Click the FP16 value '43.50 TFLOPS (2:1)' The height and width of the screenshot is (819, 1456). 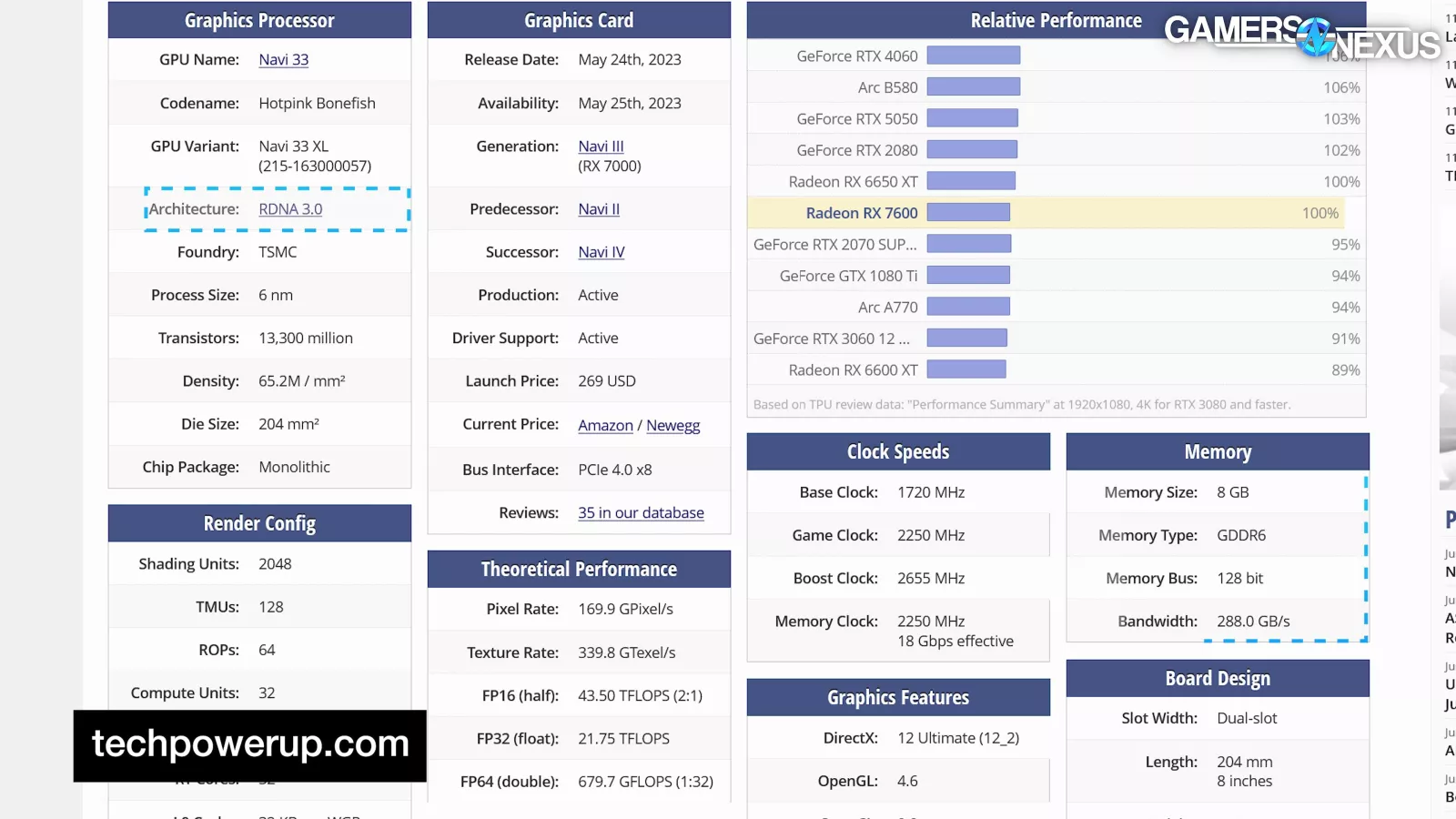641,696
